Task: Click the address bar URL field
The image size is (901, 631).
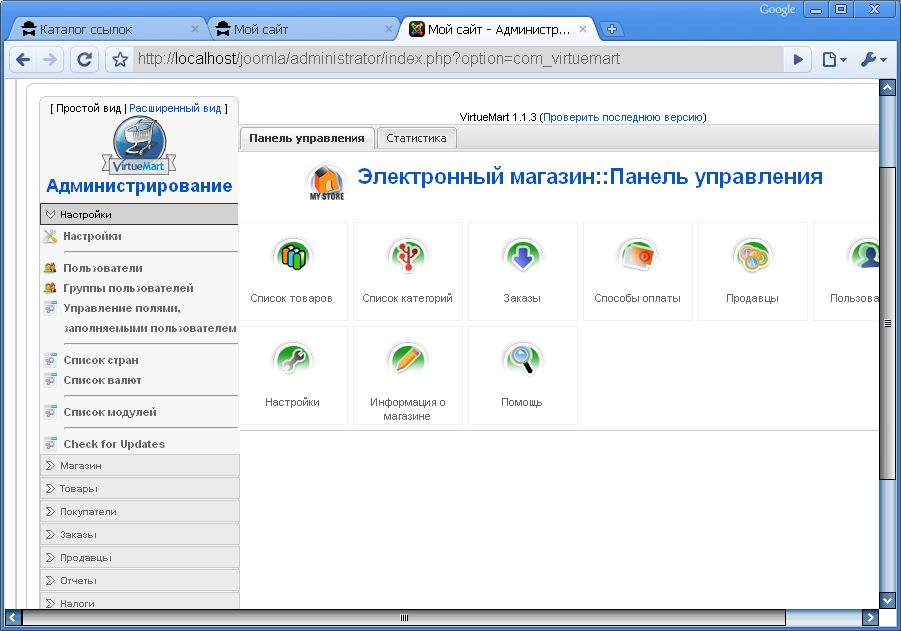Action: (x=459, y=59)
